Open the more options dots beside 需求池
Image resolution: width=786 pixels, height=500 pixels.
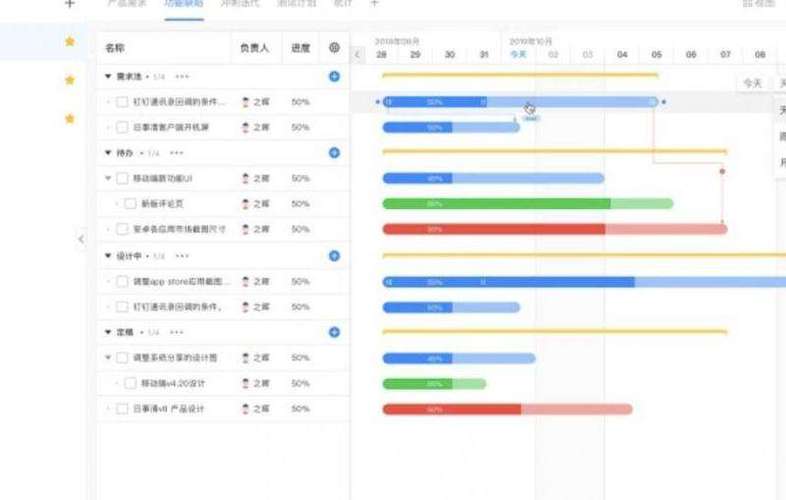(x=182, y=76)
